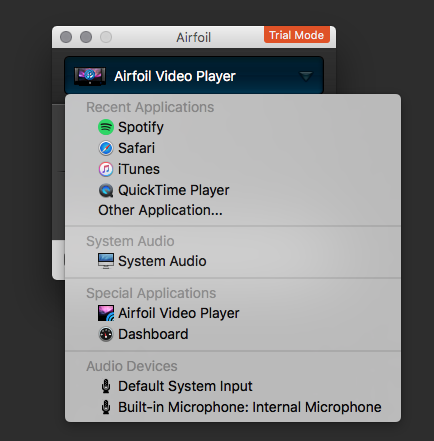
Task: Click the Dashboard gauge icon
Action: (x=106, y=334)
